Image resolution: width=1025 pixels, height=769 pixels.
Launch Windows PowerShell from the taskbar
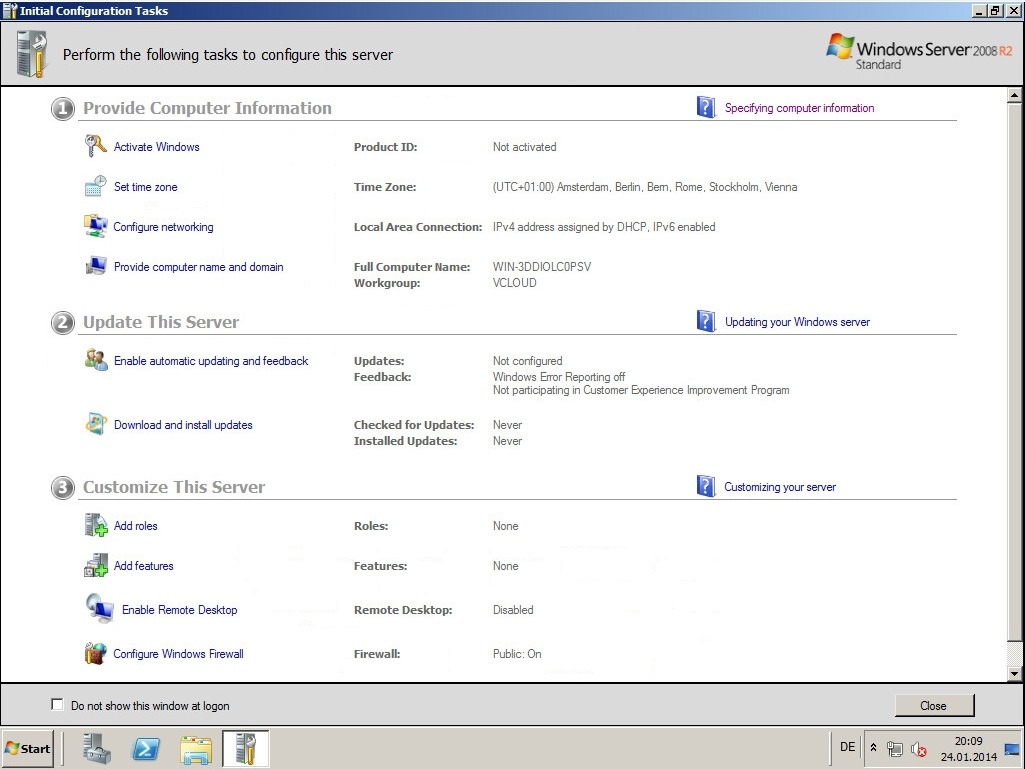[146, 749]
